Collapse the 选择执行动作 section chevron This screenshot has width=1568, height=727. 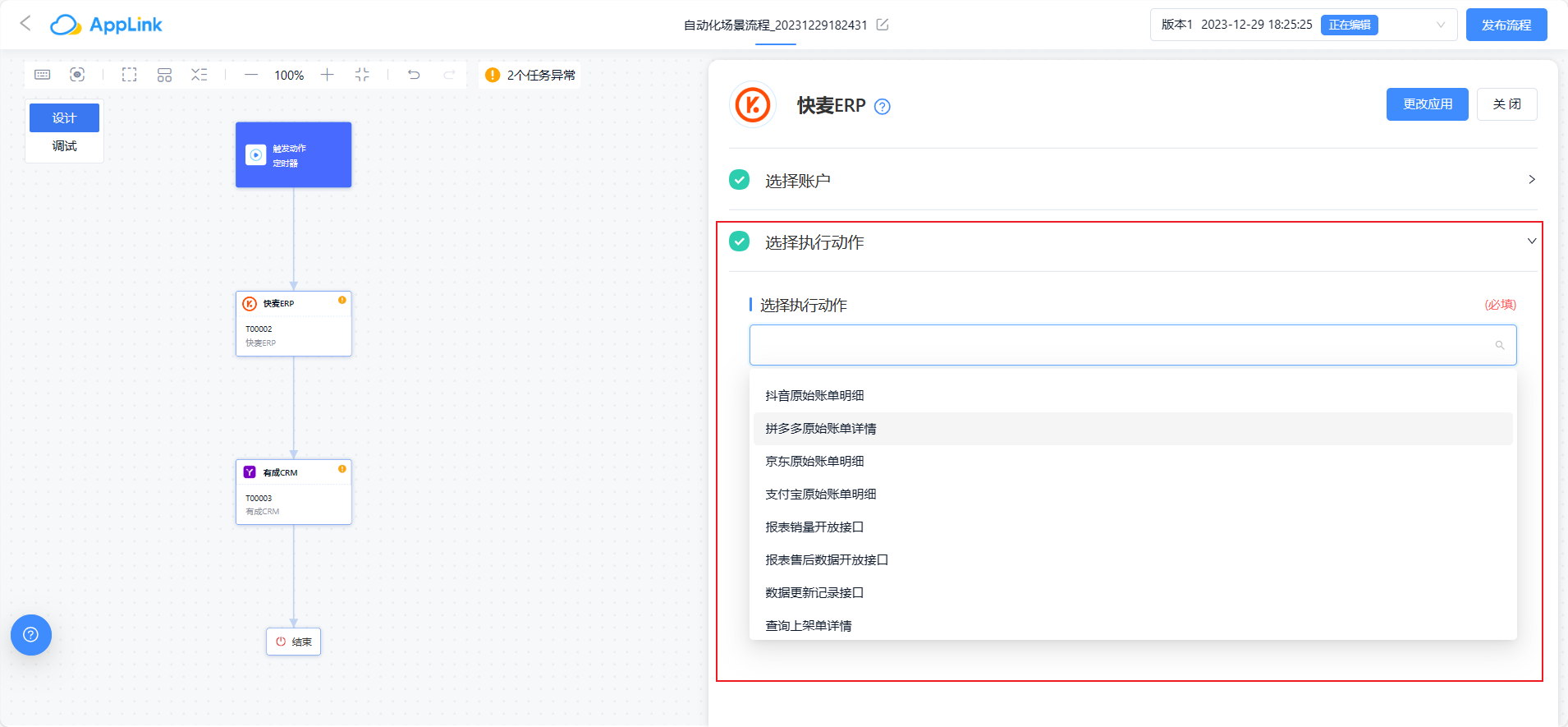[1531, 241]
